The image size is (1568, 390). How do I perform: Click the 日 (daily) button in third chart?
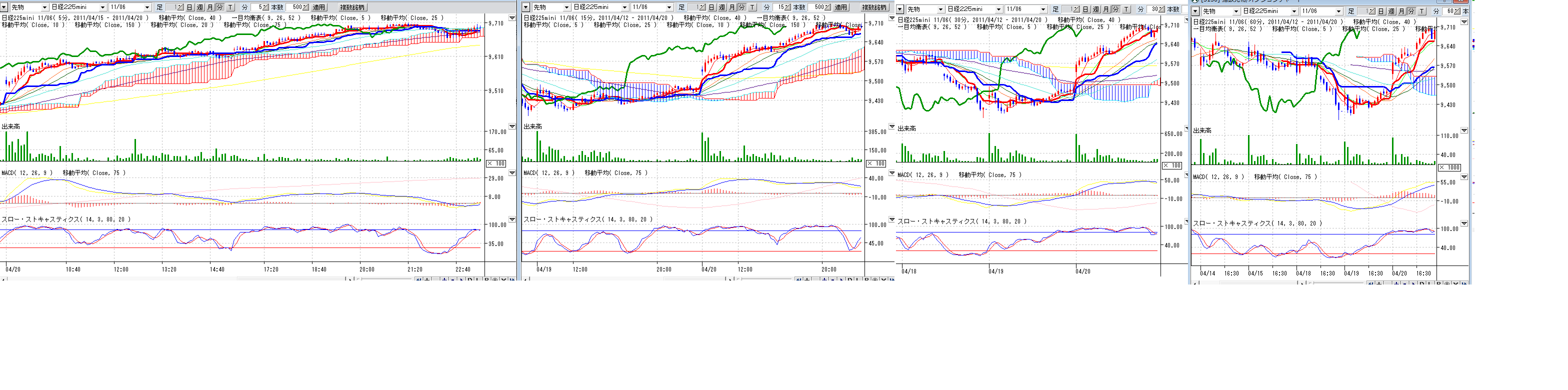coord(1086,9)
